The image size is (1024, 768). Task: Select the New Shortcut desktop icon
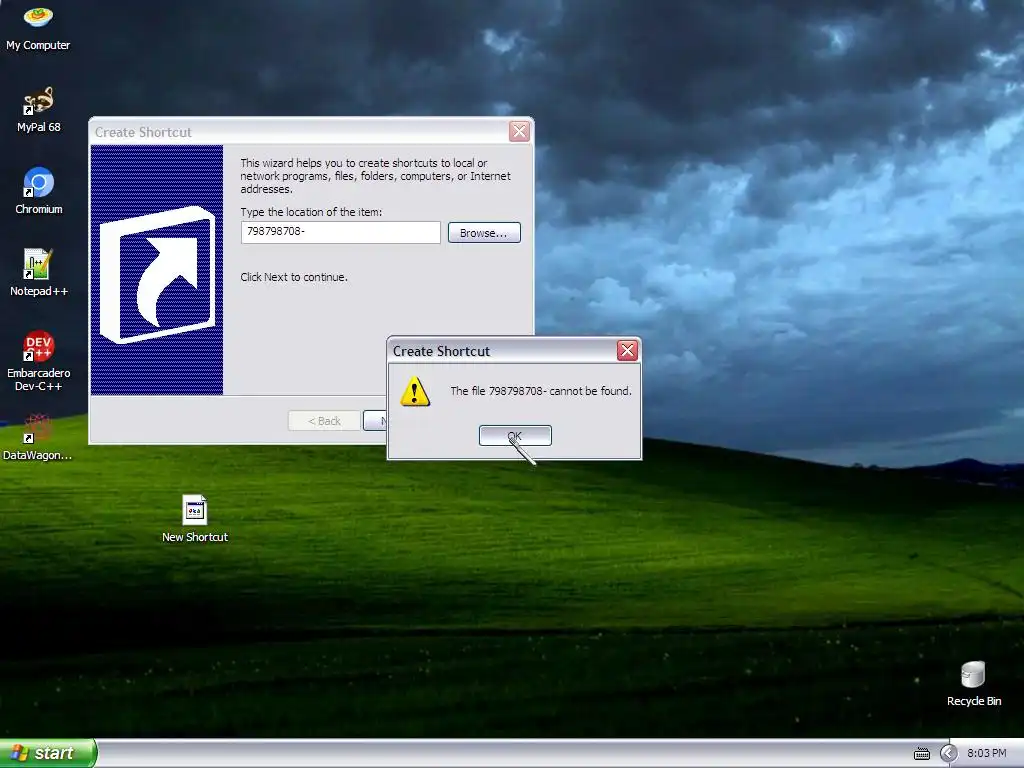195,519
